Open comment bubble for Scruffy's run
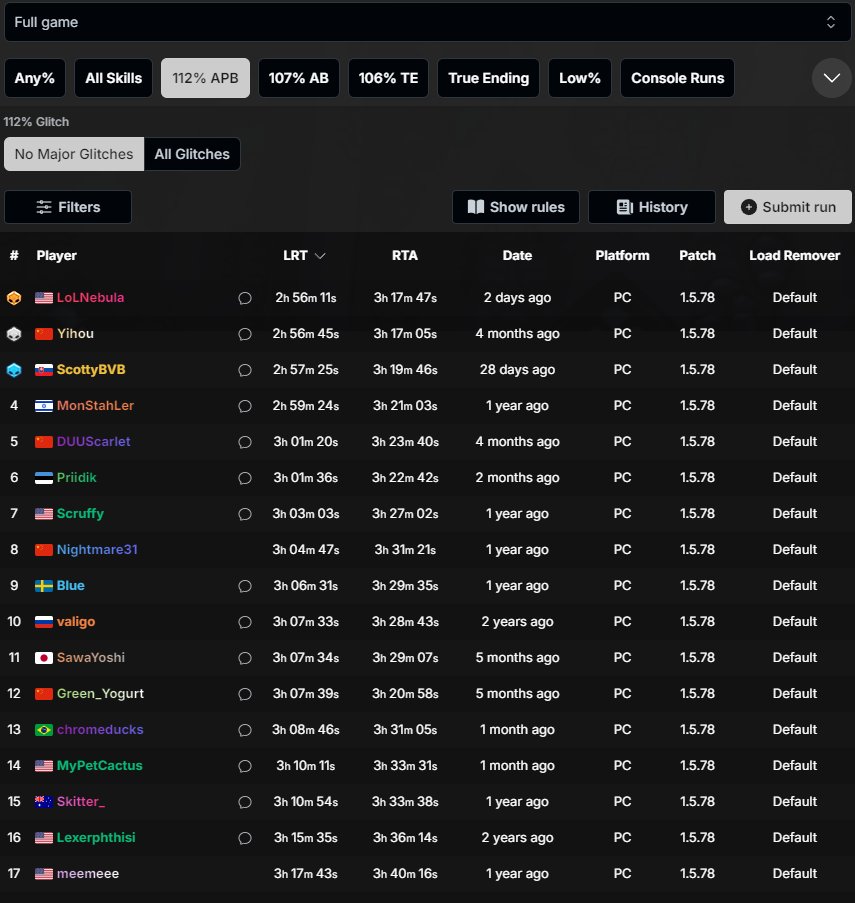855x903 pixels. tap(245, 514)
